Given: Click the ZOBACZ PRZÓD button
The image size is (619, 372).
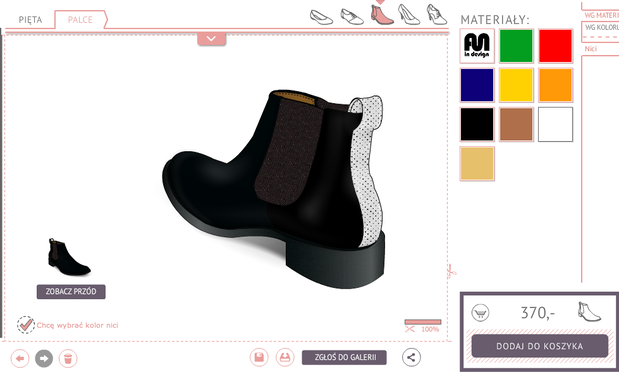Looking at the screenshot, I should (71, 292).
